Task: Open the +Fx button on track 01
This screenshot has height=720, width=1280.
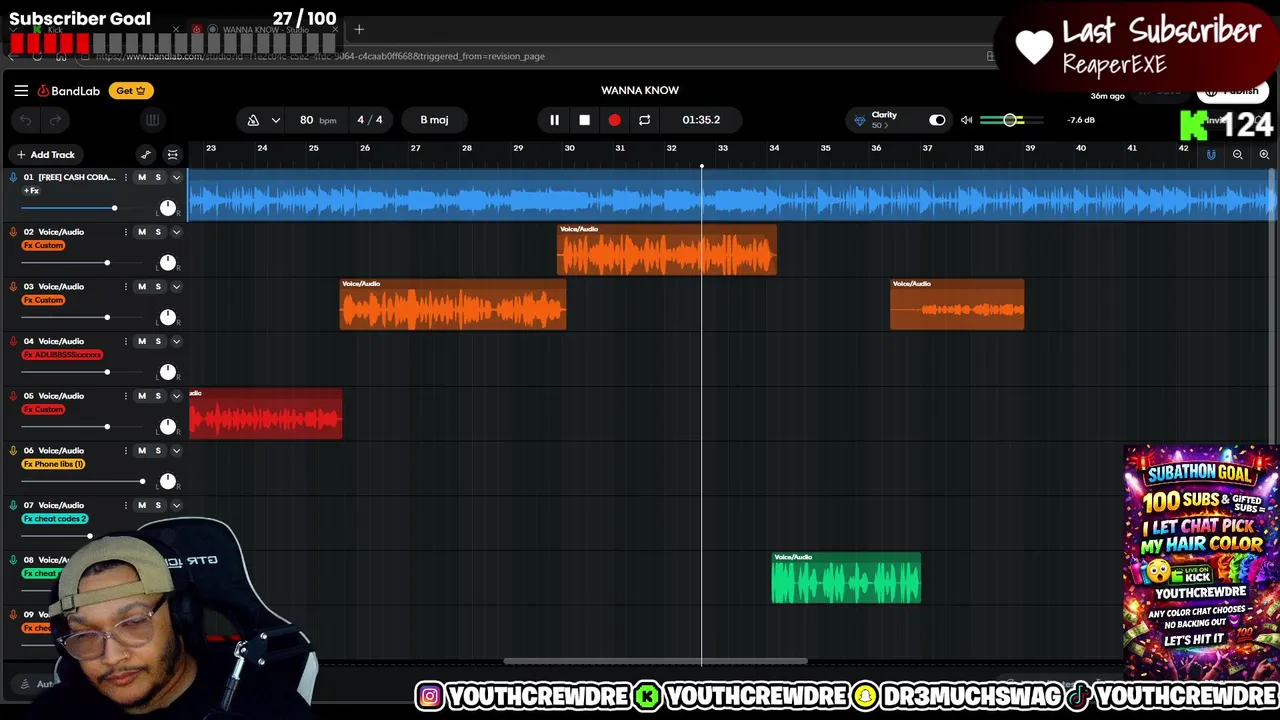Action: (x=31, y=190)
